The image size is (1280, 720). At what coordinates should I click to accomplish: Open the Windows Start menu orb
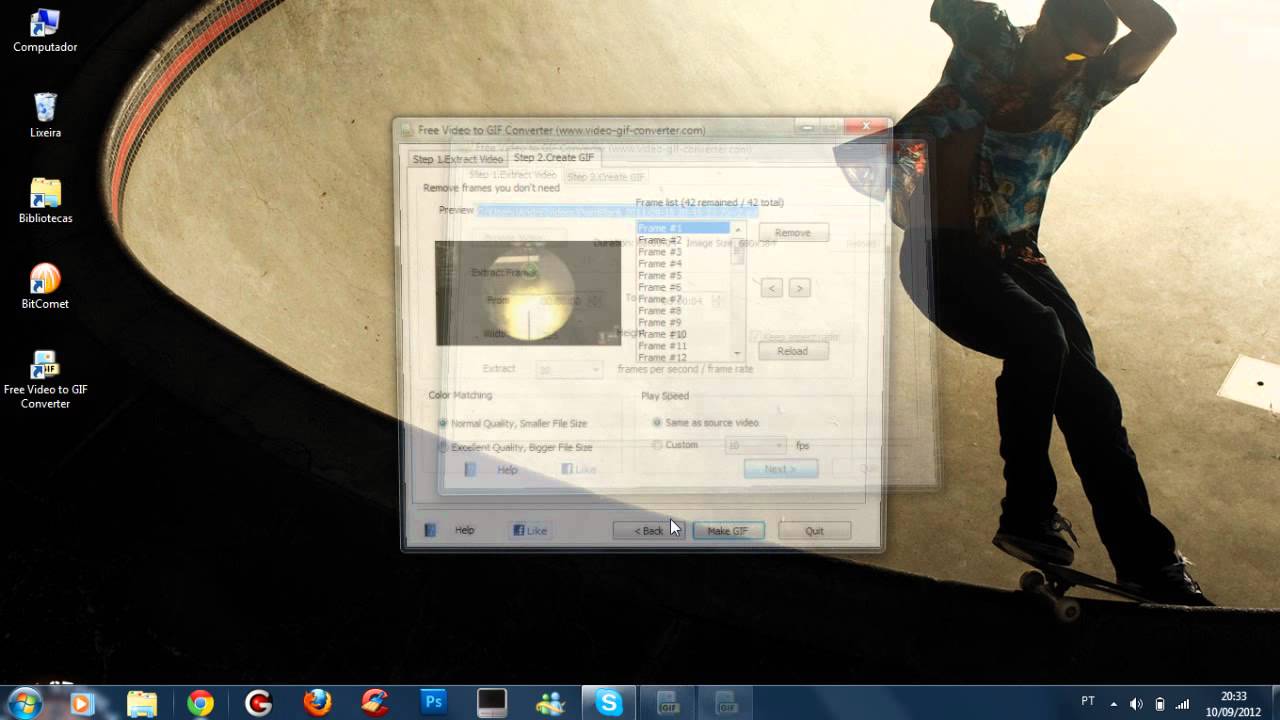tap(24, 703)
